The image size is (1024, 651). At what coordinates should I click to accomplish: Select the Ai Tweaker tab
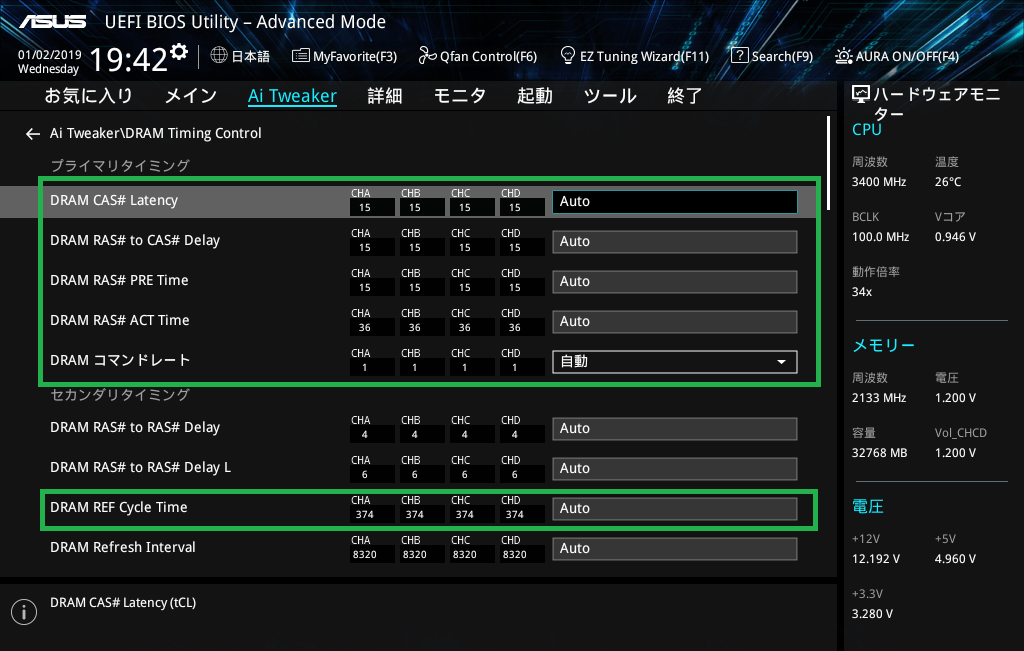pyautogui.click(x=293, y=96)
